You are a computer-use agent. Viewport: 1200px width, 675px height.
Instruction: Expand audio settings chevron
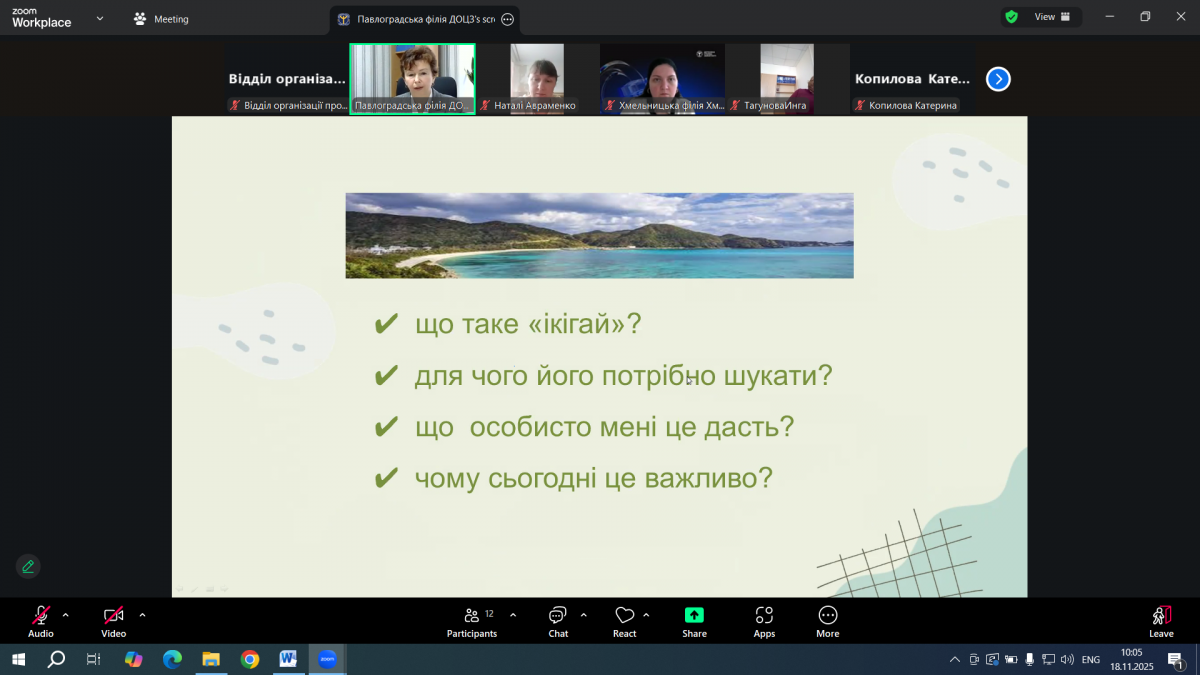coord(66,615)
